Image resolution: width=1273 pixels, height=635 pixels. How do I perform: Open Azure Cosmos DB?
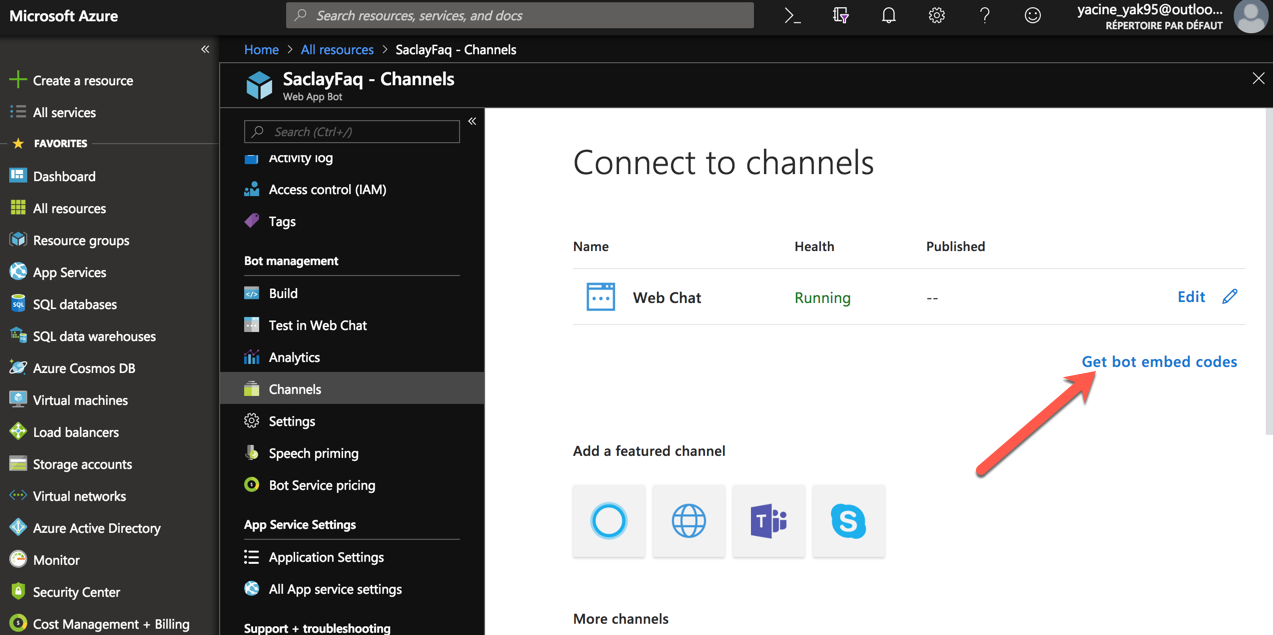[72, 368]
